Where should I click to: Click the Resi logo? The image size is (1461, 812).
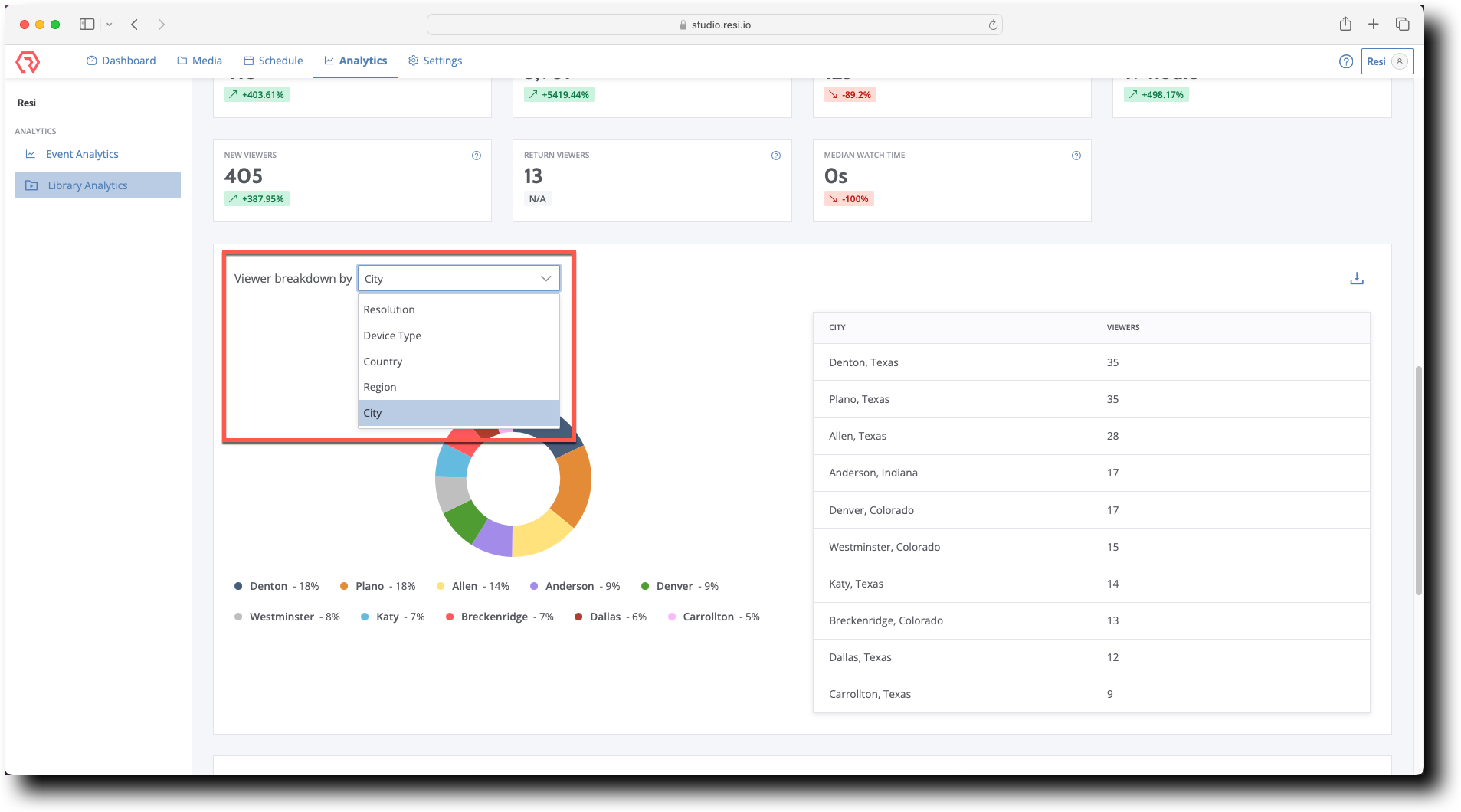coord(28,61)
